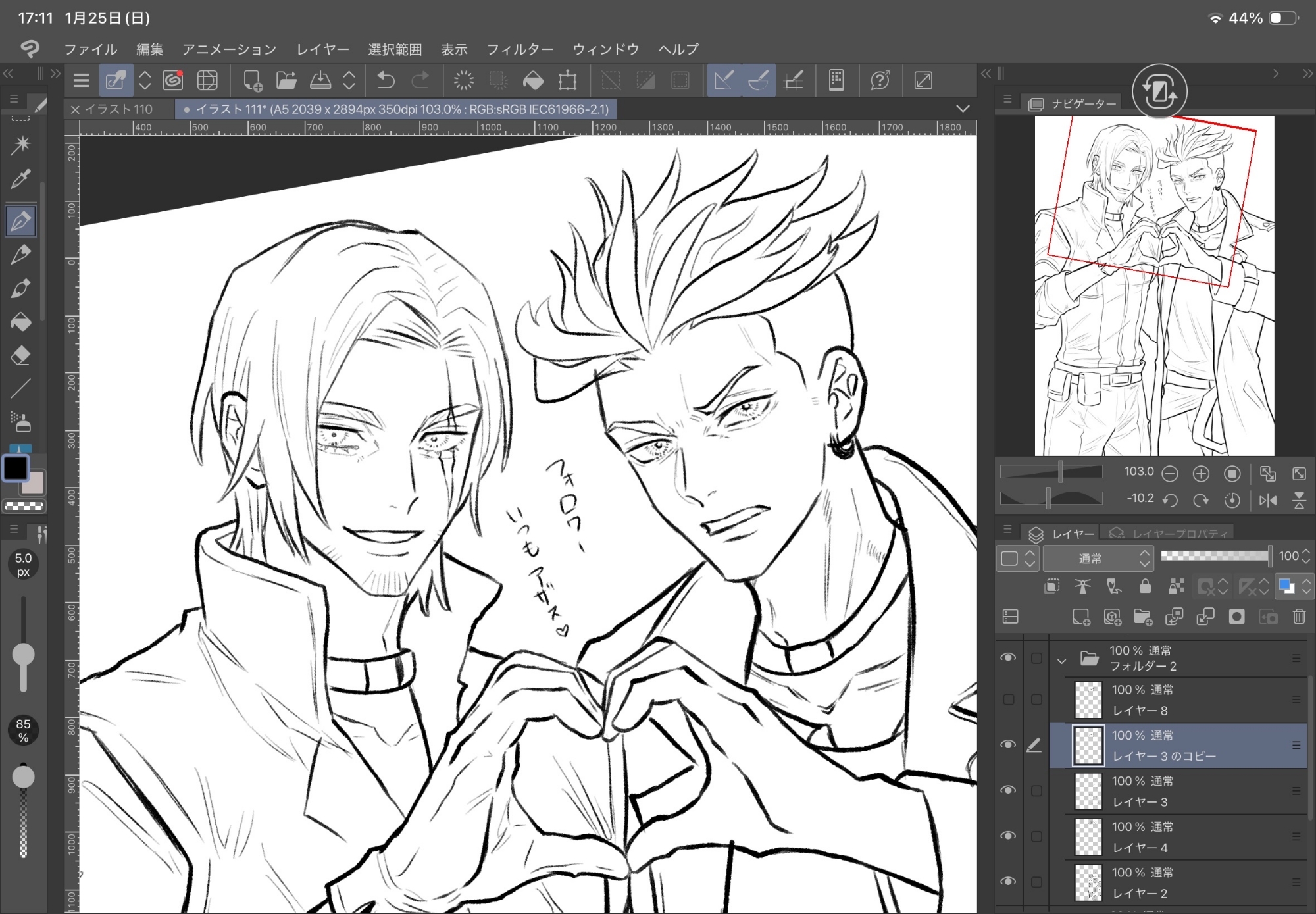Viewport: 1316px width, 914px height.
Task: Delete layer with the trash icon
Action: pyautogui.click(x=1299, y=617)
